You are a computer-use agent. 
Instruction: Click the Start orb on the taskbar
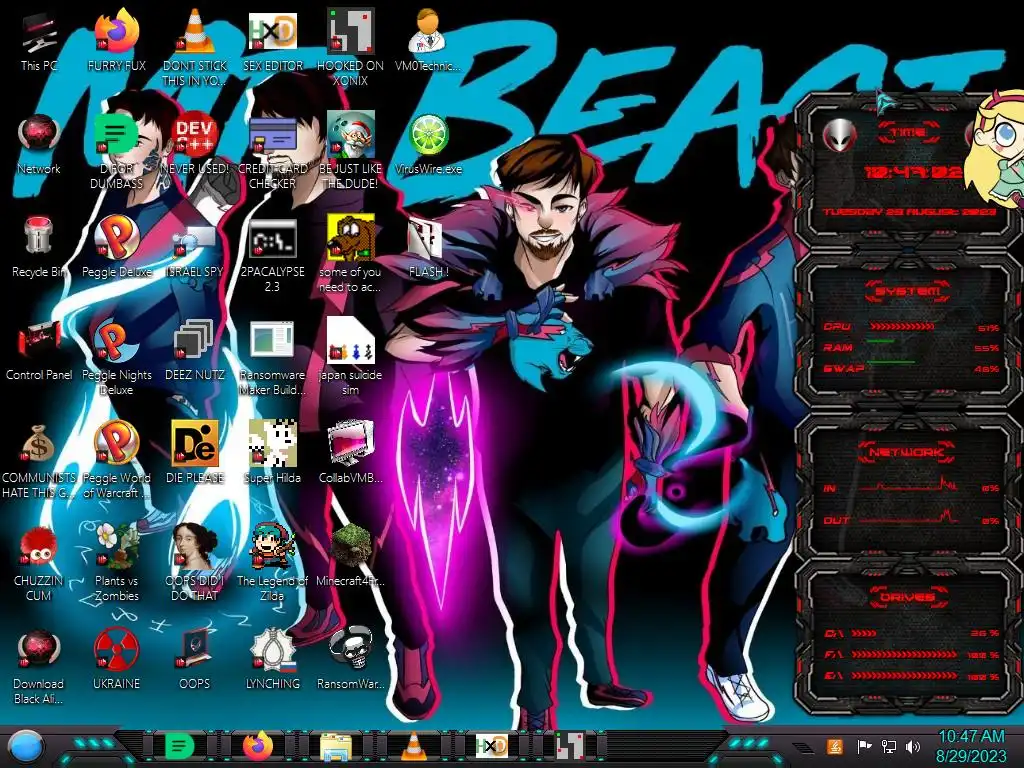(x=24, y=746)
